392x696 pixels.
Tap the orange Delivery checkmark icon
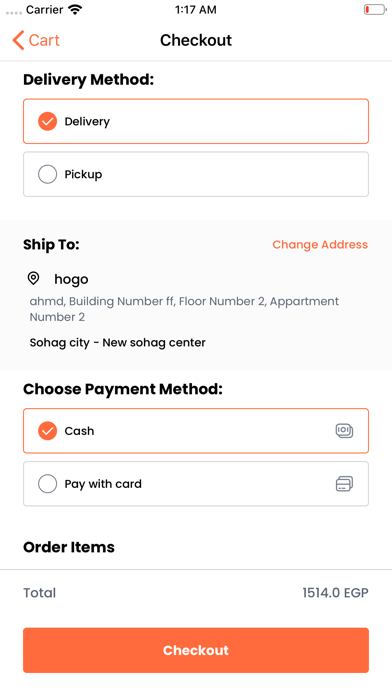point(48,121)
